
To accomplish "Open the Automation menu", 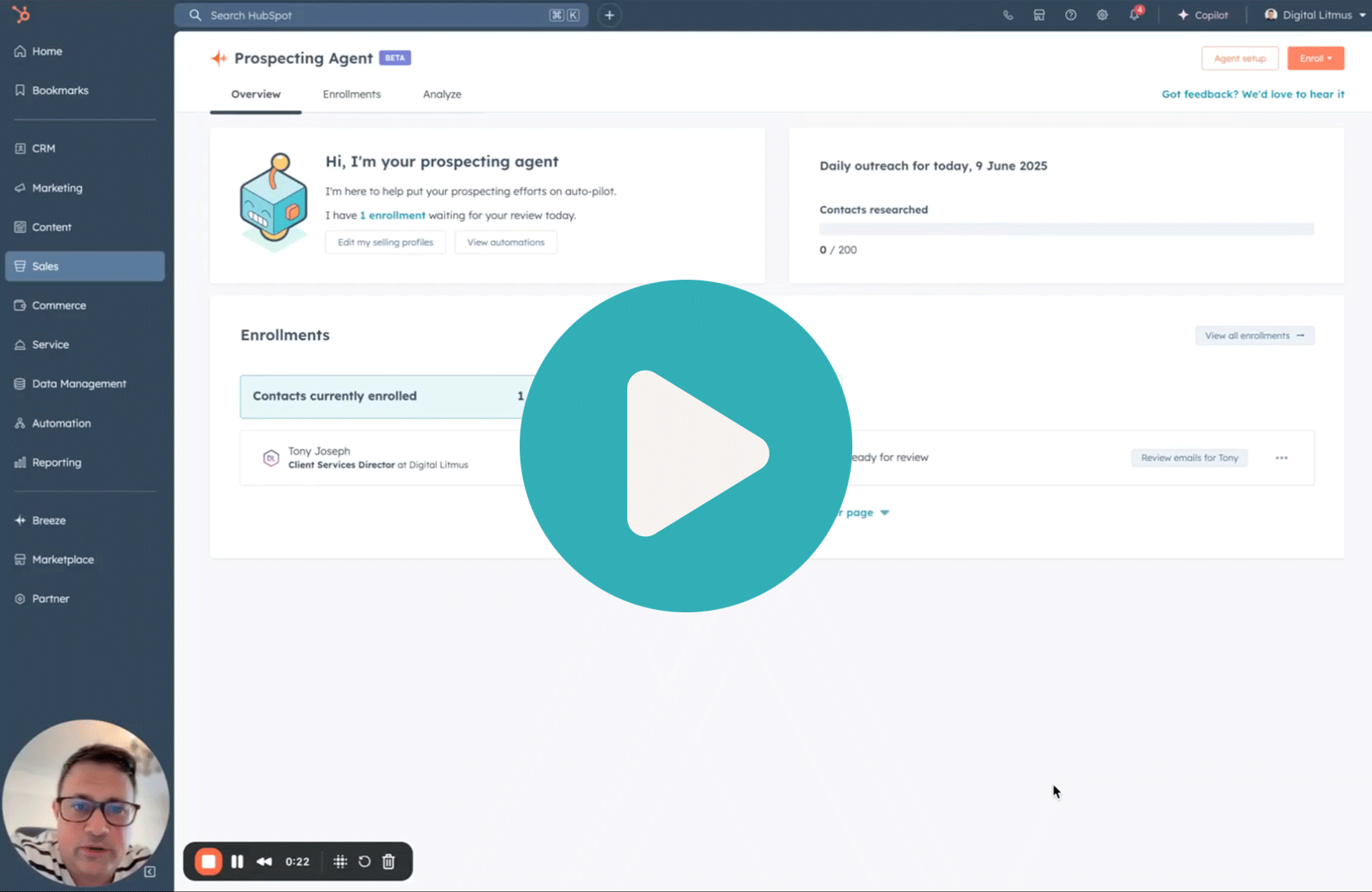I will point(52,423).
